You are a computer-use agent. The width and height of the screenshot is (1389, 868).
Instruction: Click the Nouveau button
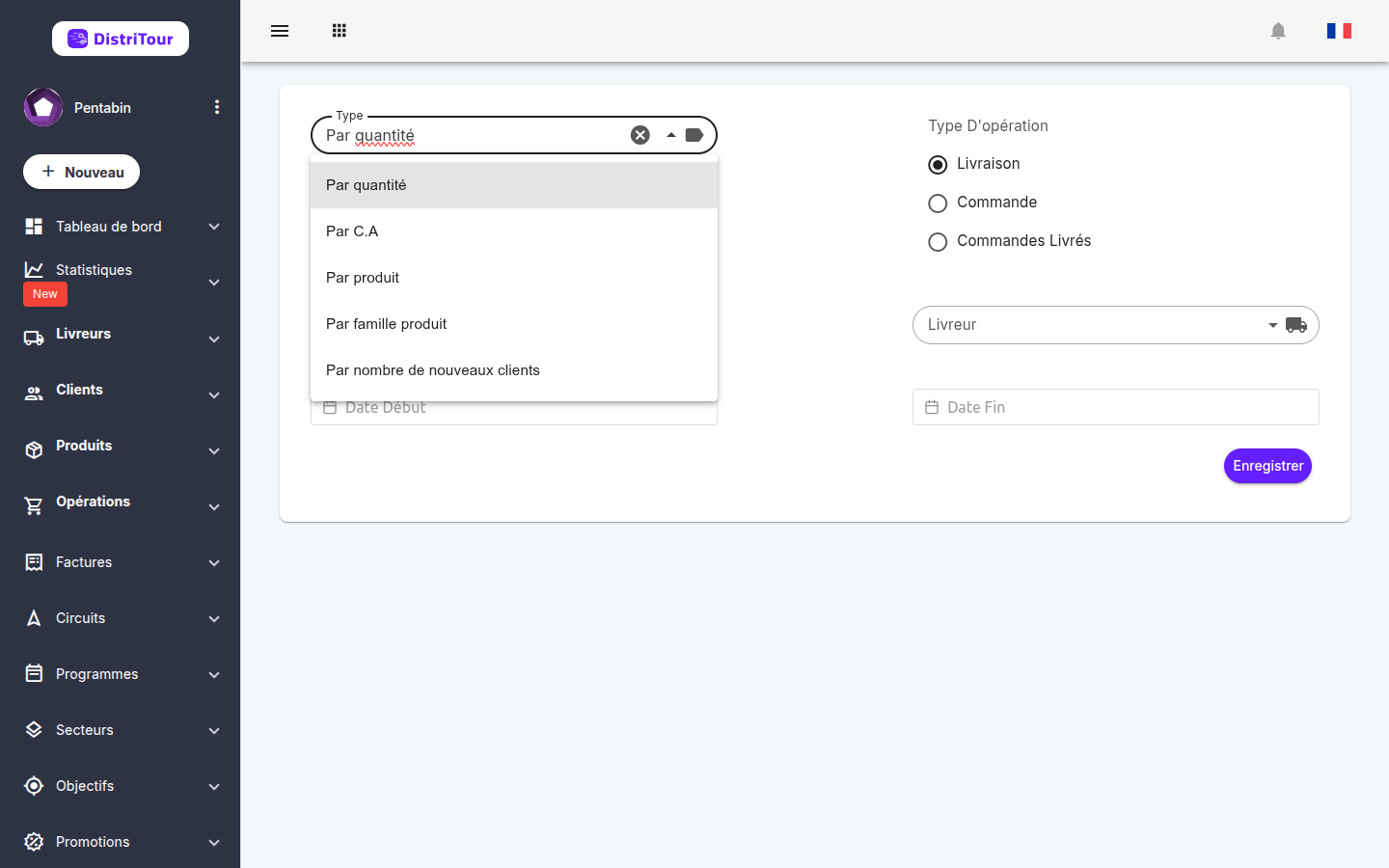[x=82, y=172]
